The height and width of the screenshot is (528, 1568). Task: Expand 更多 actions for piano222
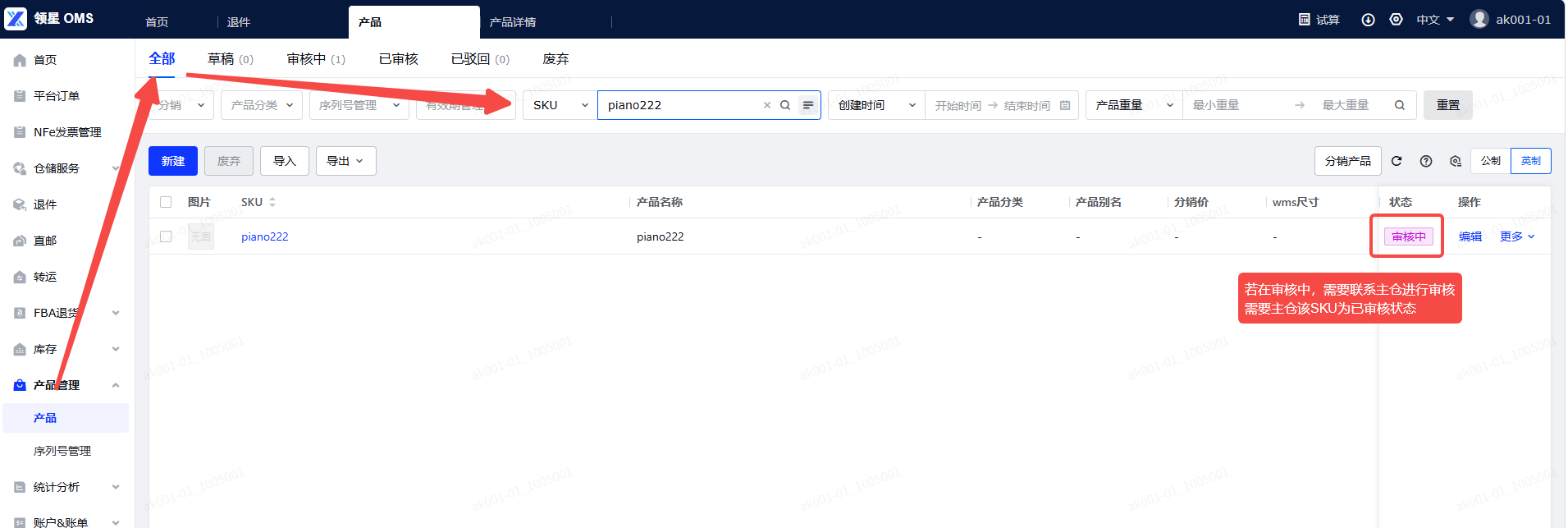[1517, 236]
